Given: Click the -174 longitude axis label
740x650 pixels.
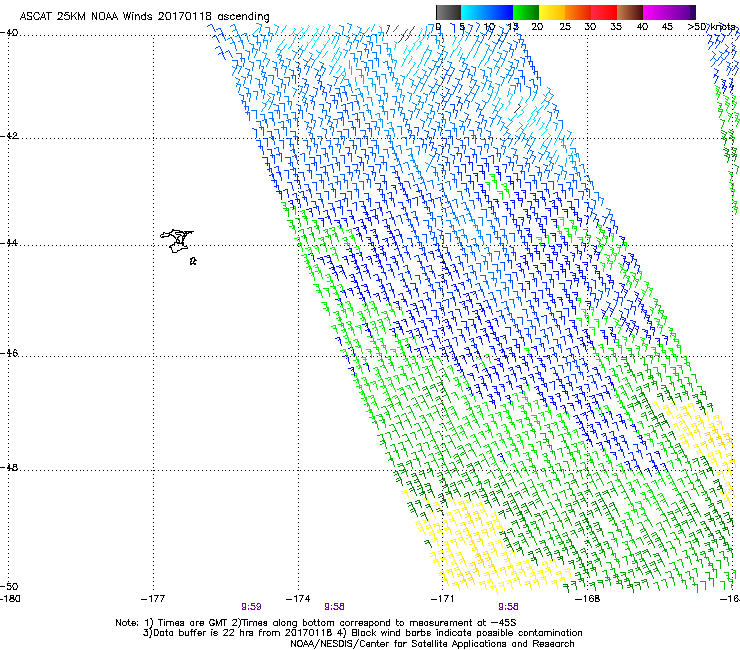Looking at the screenshot, I should tap(298, 599).
